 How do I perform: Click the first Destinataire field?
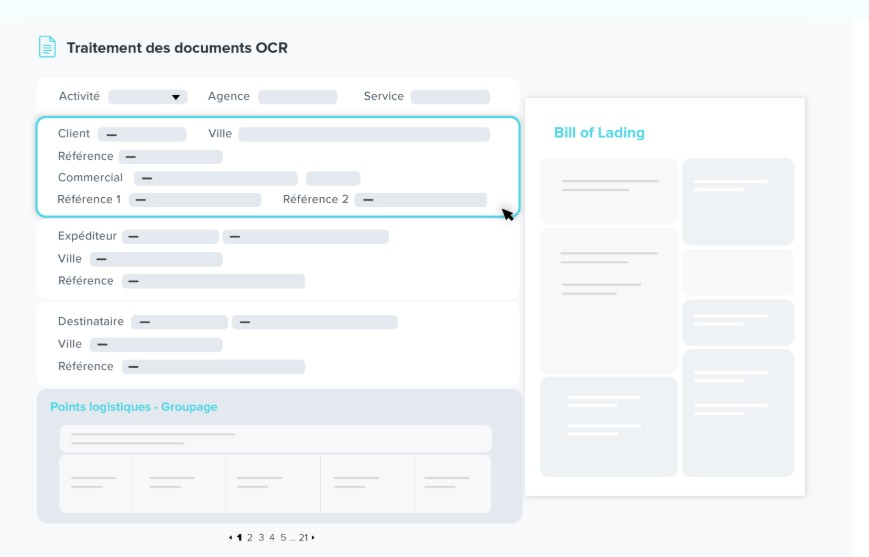[x=179, y=322]
